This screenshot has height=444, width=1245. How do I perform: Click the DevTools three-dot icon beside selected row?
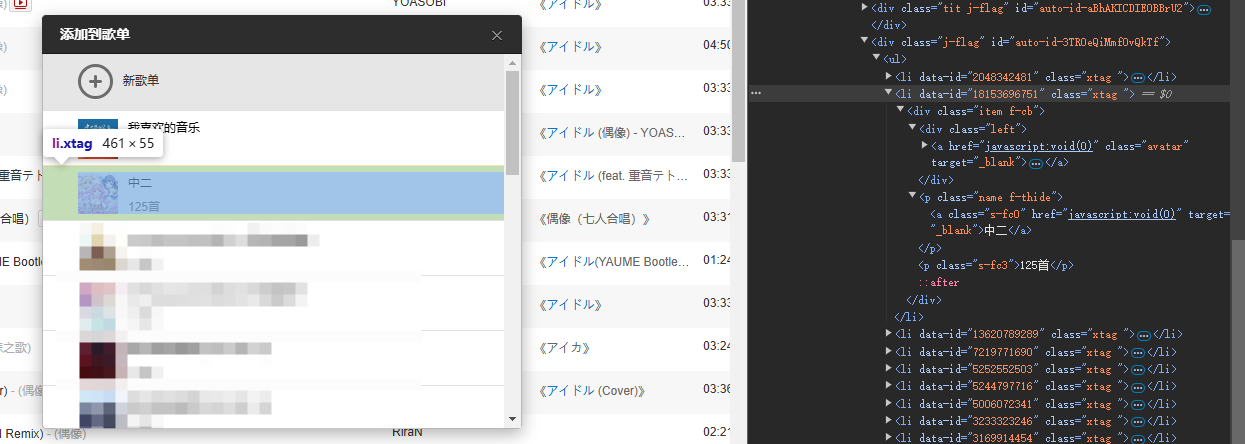pyautogui.click(x=757, y=93)
